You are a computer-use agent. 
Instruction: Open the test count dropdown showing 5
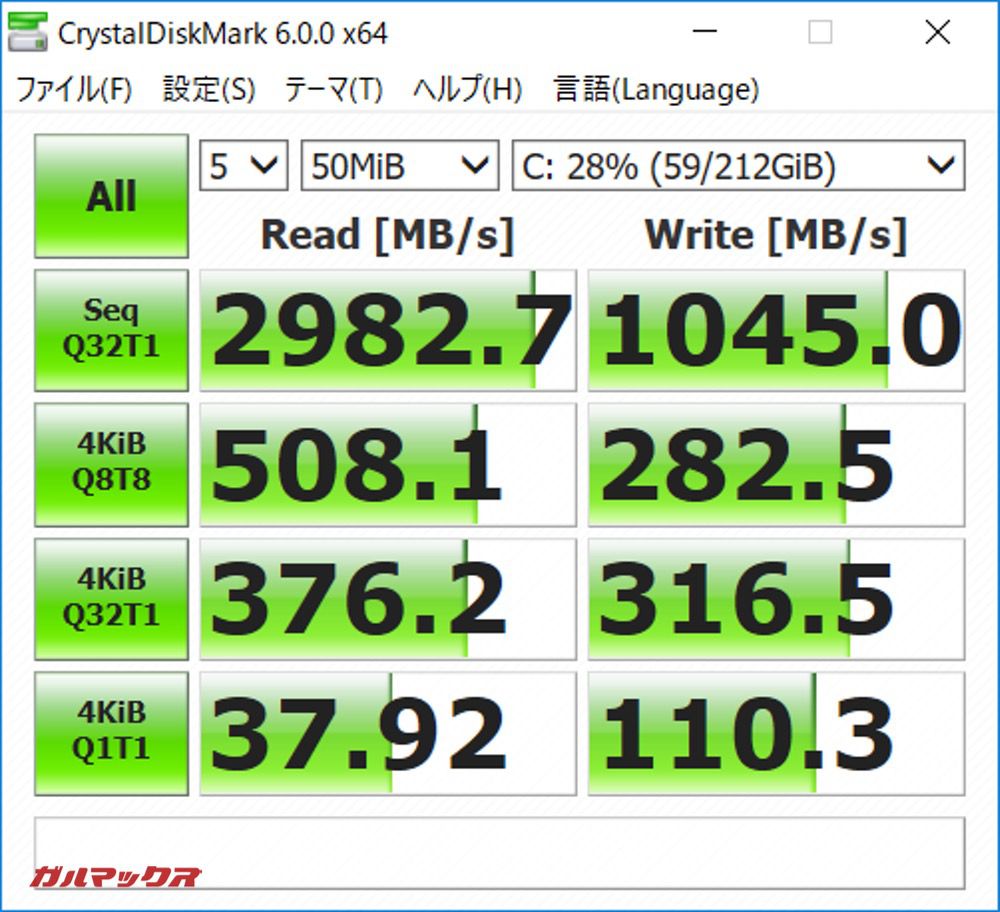click(x=244, y=166)
